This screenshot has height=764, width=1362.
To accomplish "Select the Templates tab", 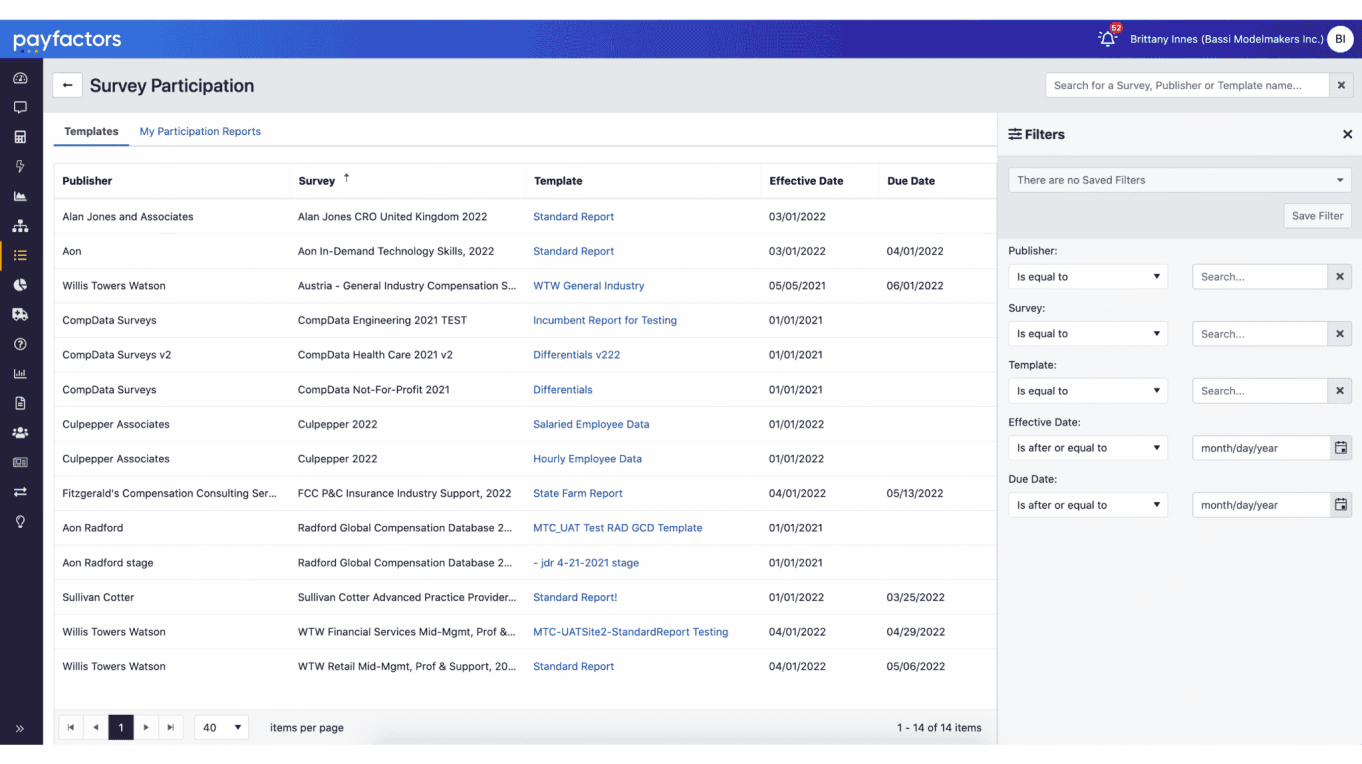I will click(91, 131).
